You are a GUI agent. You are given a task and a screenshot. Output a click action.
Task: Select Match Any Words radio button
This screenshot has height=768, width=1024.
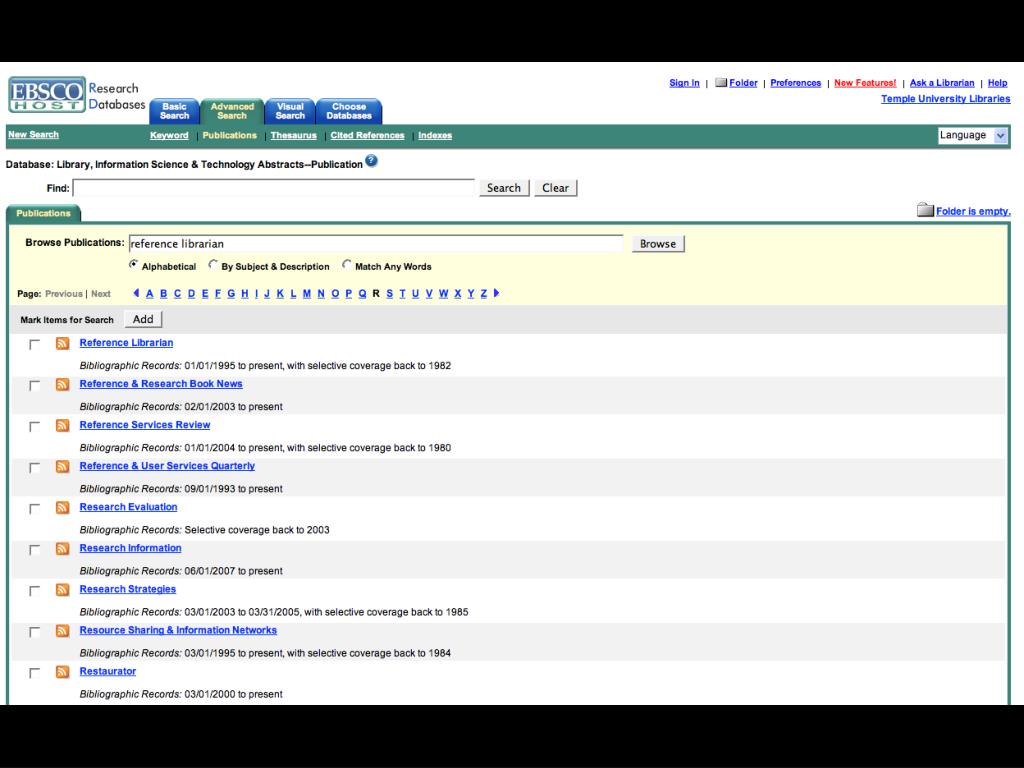tap(347, 264)
